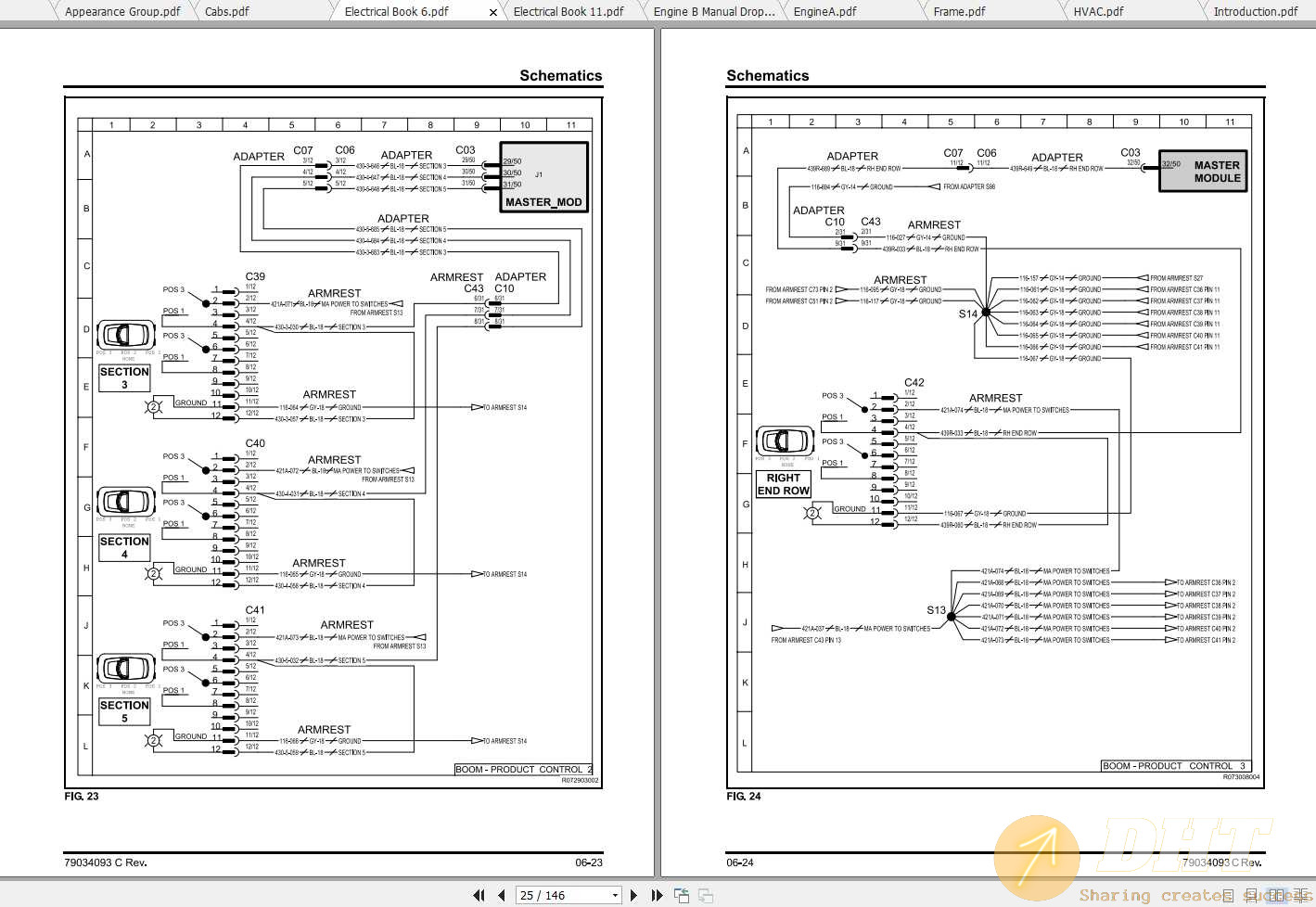
Task: Click the next view icon
Action: [706, 895]
